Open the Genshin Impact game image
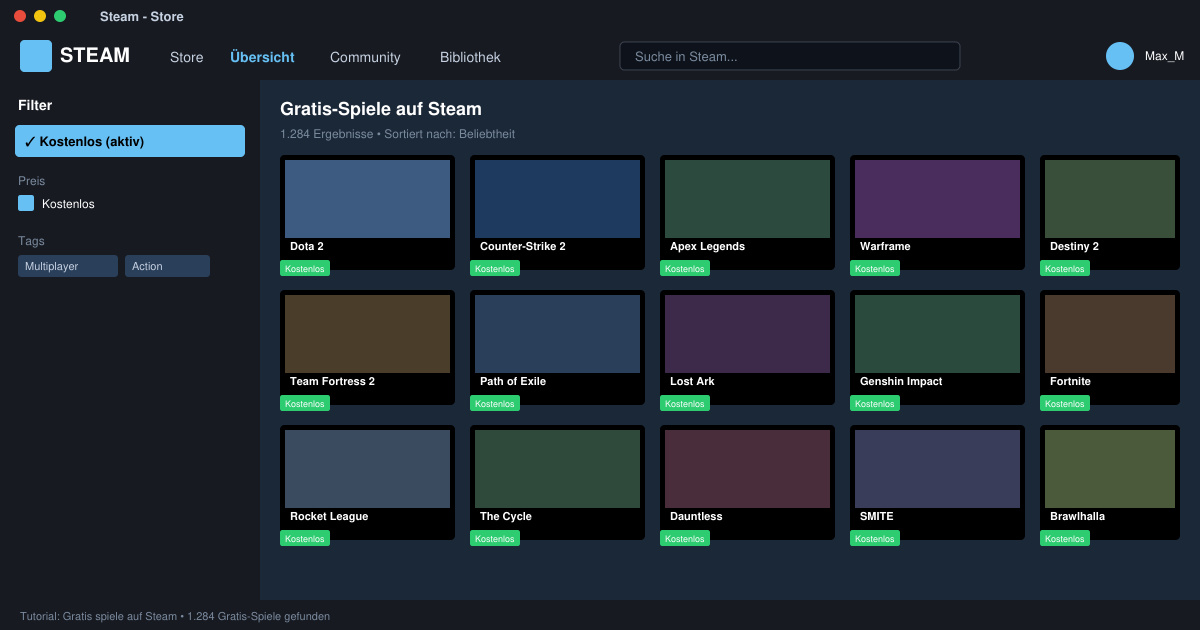 (x=937, y=334)
